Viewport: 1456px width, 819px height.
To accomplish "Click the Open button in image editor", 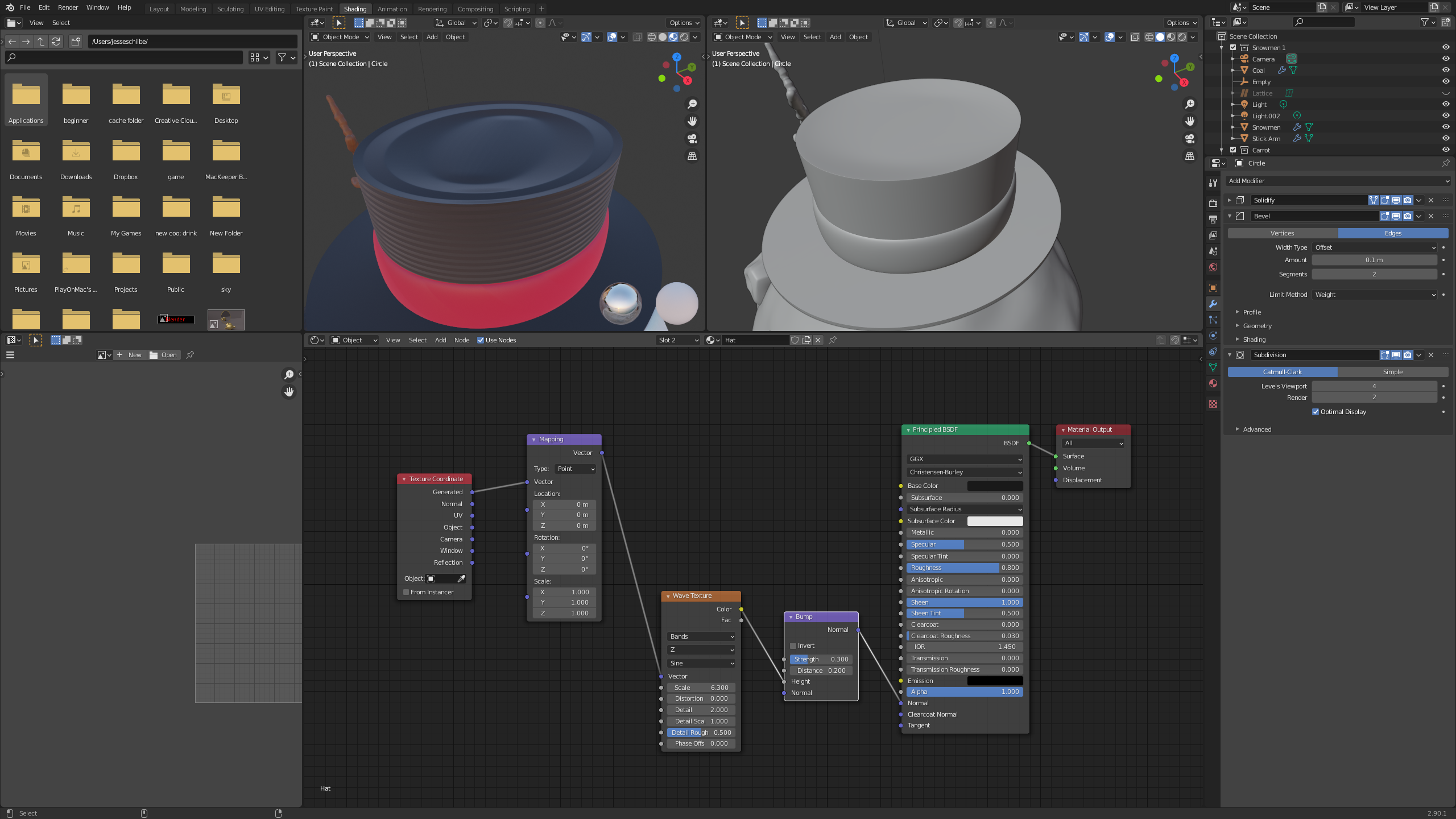I will pos(163,355).
